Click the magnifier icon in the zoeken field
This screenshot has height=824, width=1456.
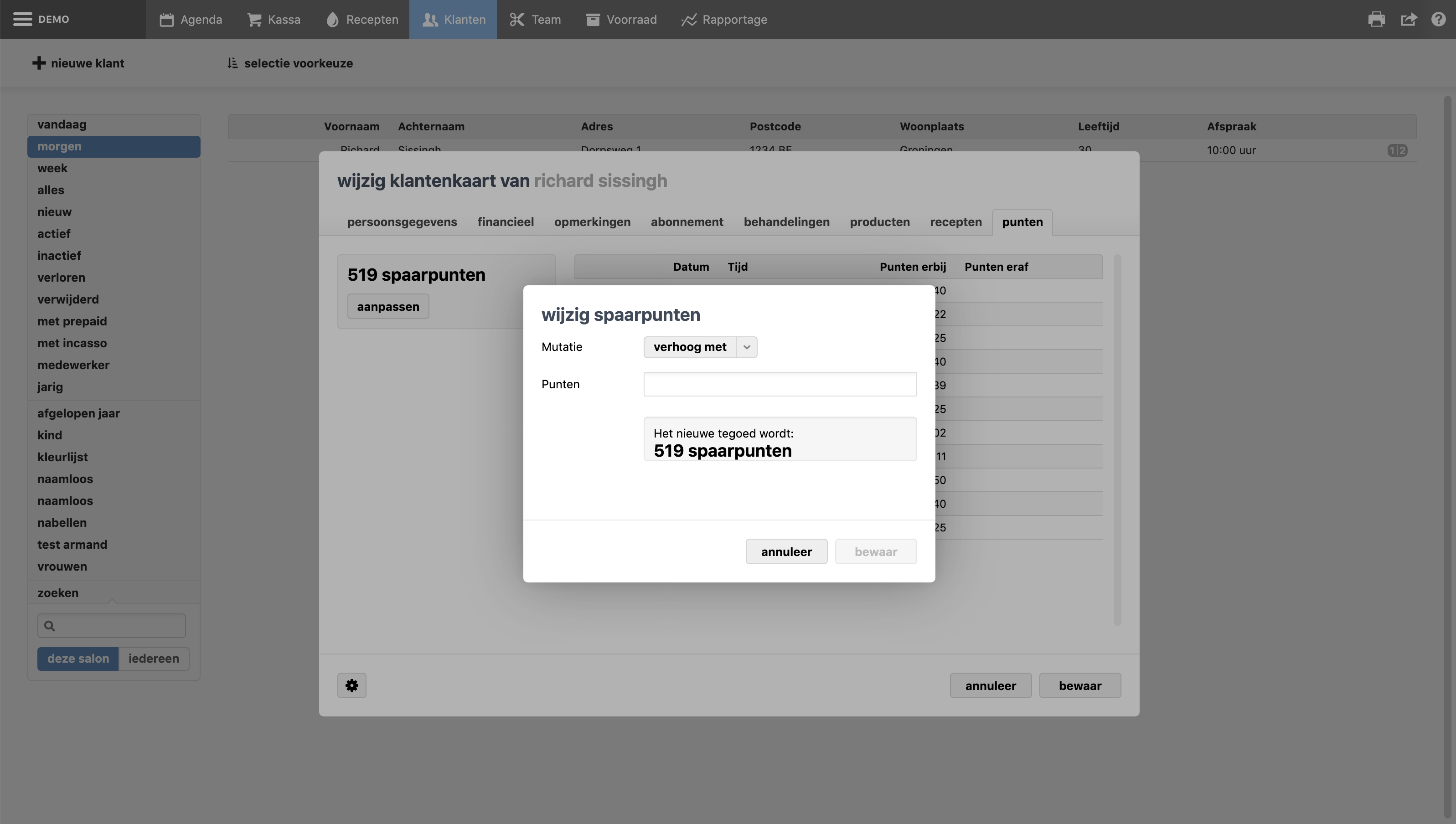[x=50, y=626]
